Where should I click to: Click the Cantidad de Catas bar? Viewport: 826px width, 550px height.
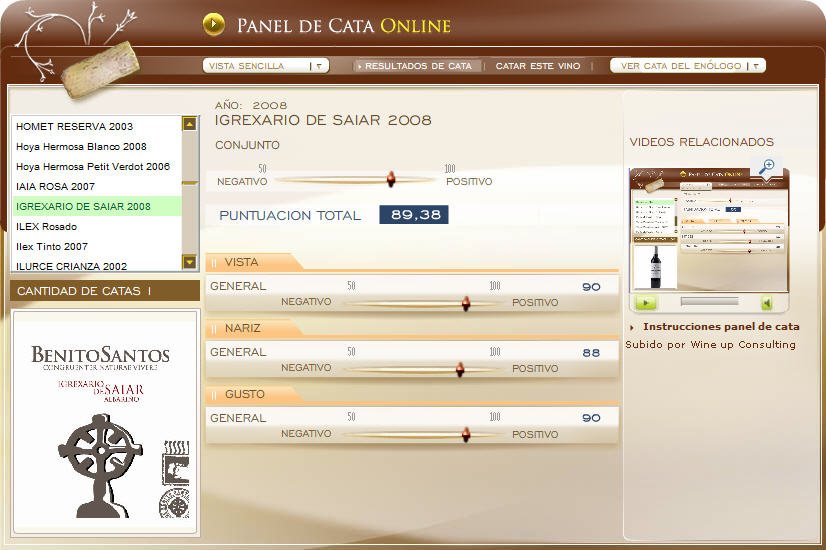tap(105, 291)
